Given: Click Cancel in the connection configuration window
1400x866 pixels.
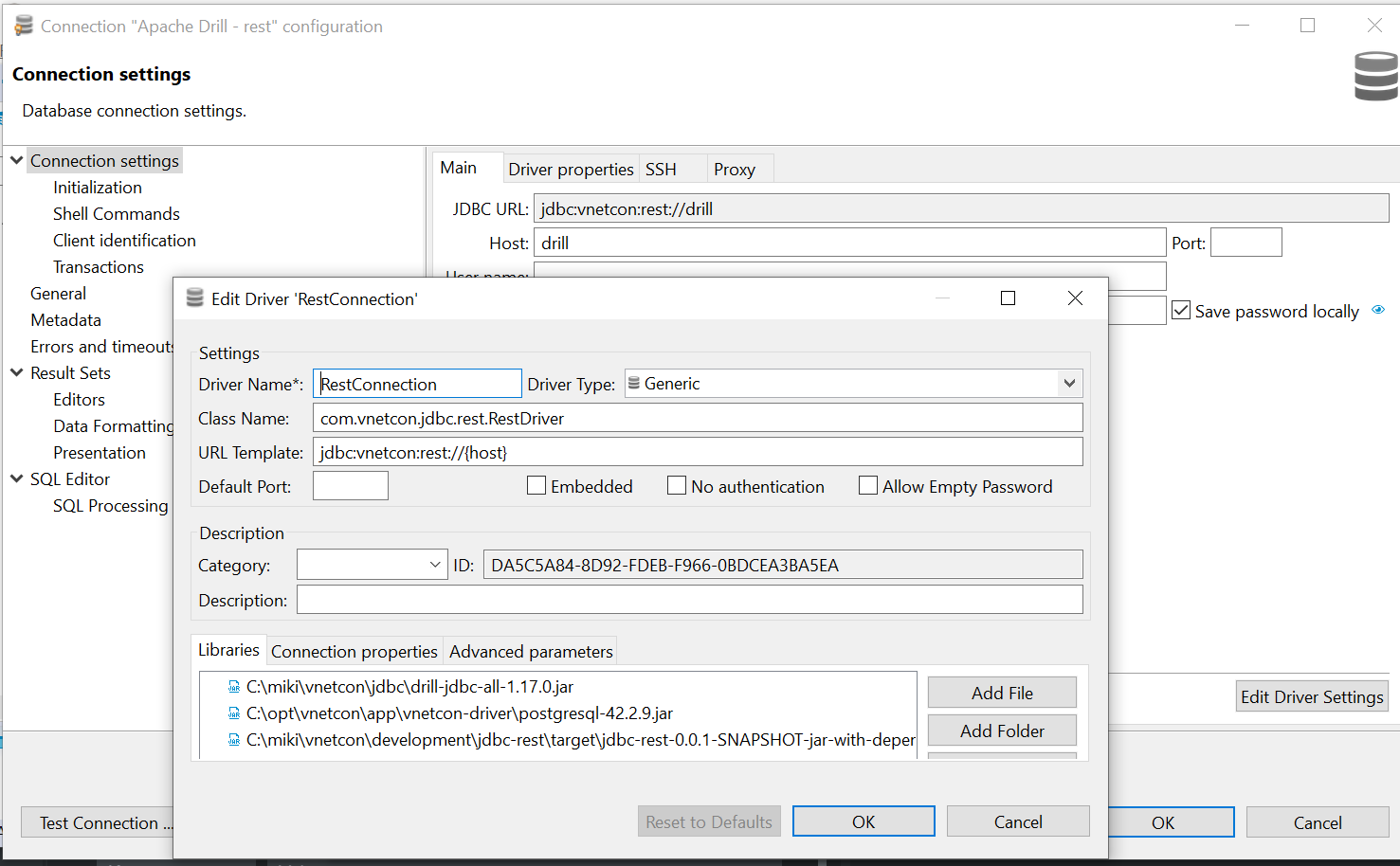Looking at the screenshot, I should [x=1318, y=822].
